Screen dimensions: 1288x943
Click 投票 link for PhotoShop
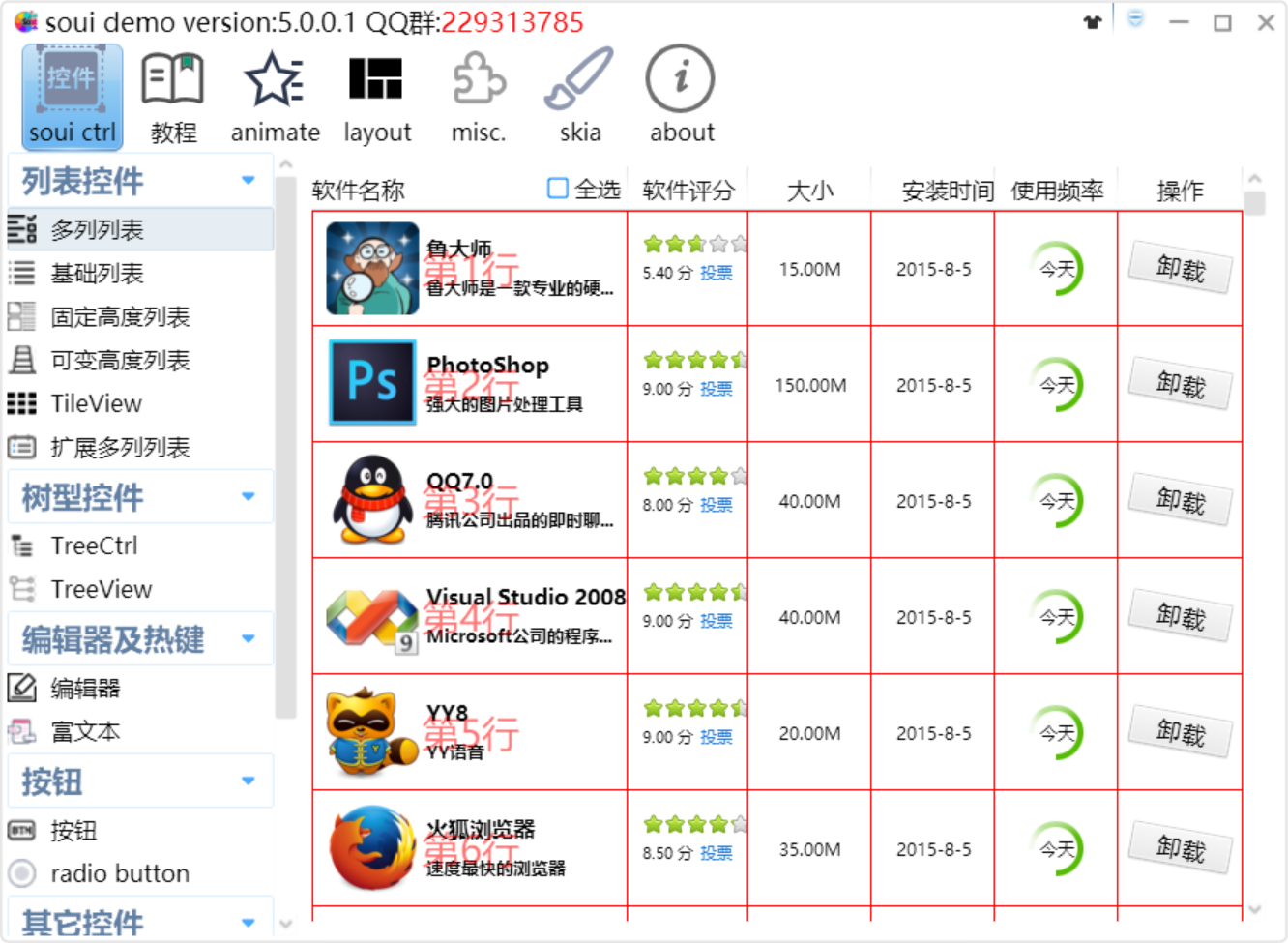pyautogui.click(x=717, y=389)
